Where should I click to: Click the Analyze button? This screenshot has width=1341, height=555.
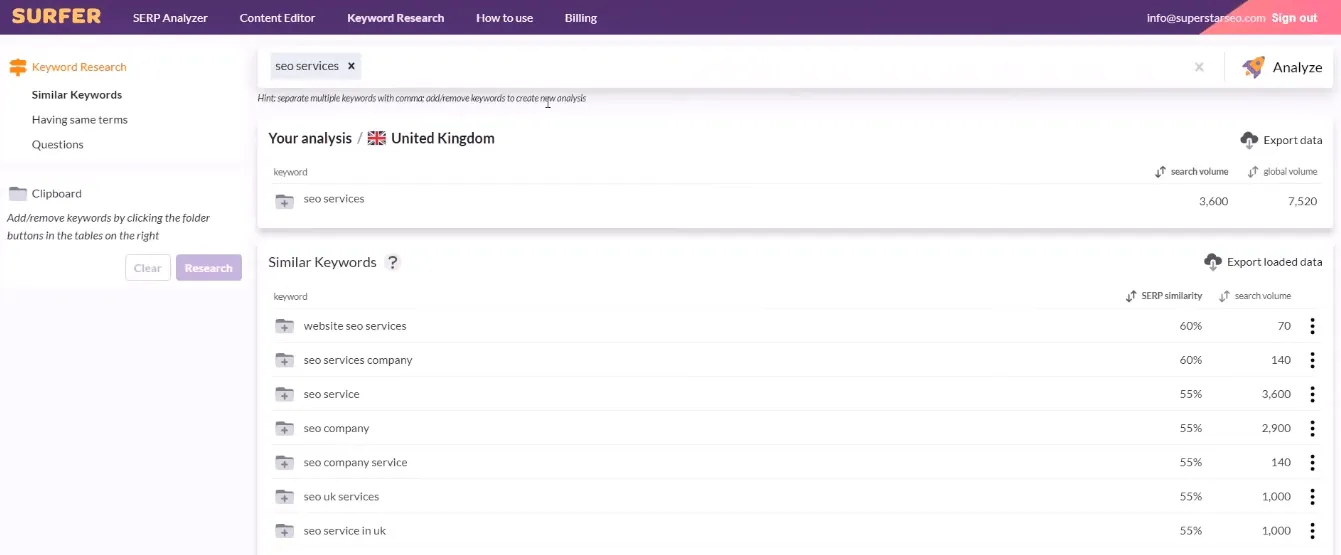pyautogui.click(x=1282, y=67)
